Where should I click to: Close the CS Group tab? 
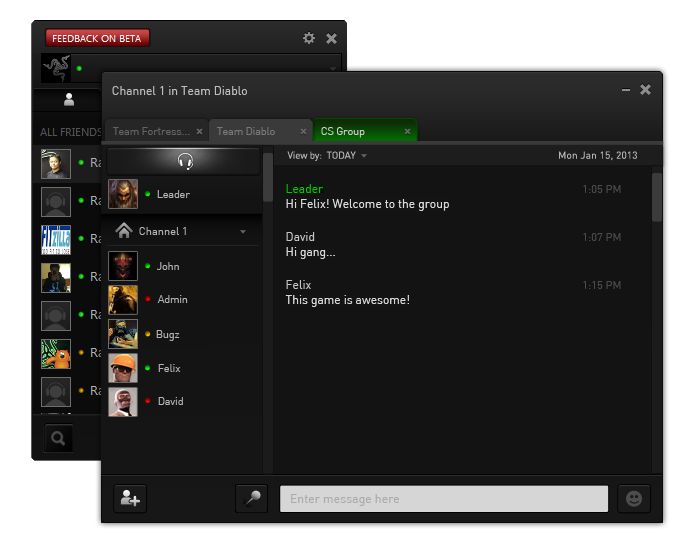(407, 131)
